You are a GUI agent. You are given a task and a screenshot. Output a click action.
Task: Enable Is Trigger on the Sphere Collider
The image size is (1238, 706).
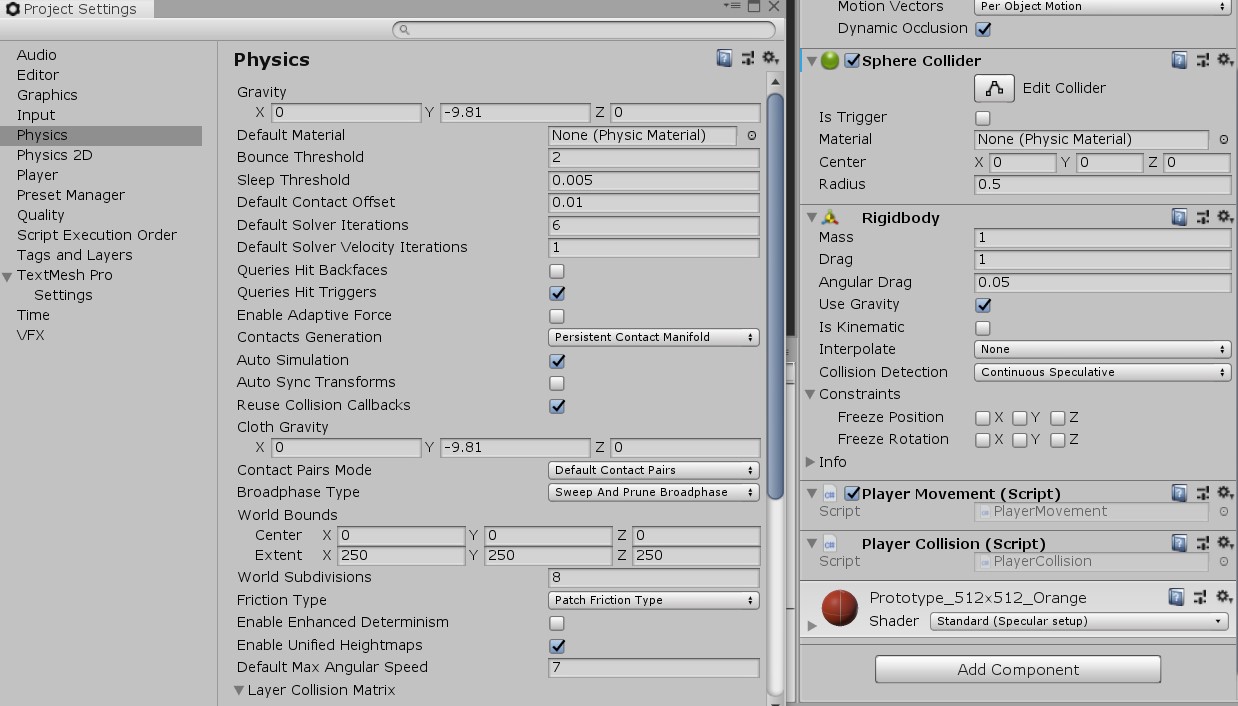983,117
